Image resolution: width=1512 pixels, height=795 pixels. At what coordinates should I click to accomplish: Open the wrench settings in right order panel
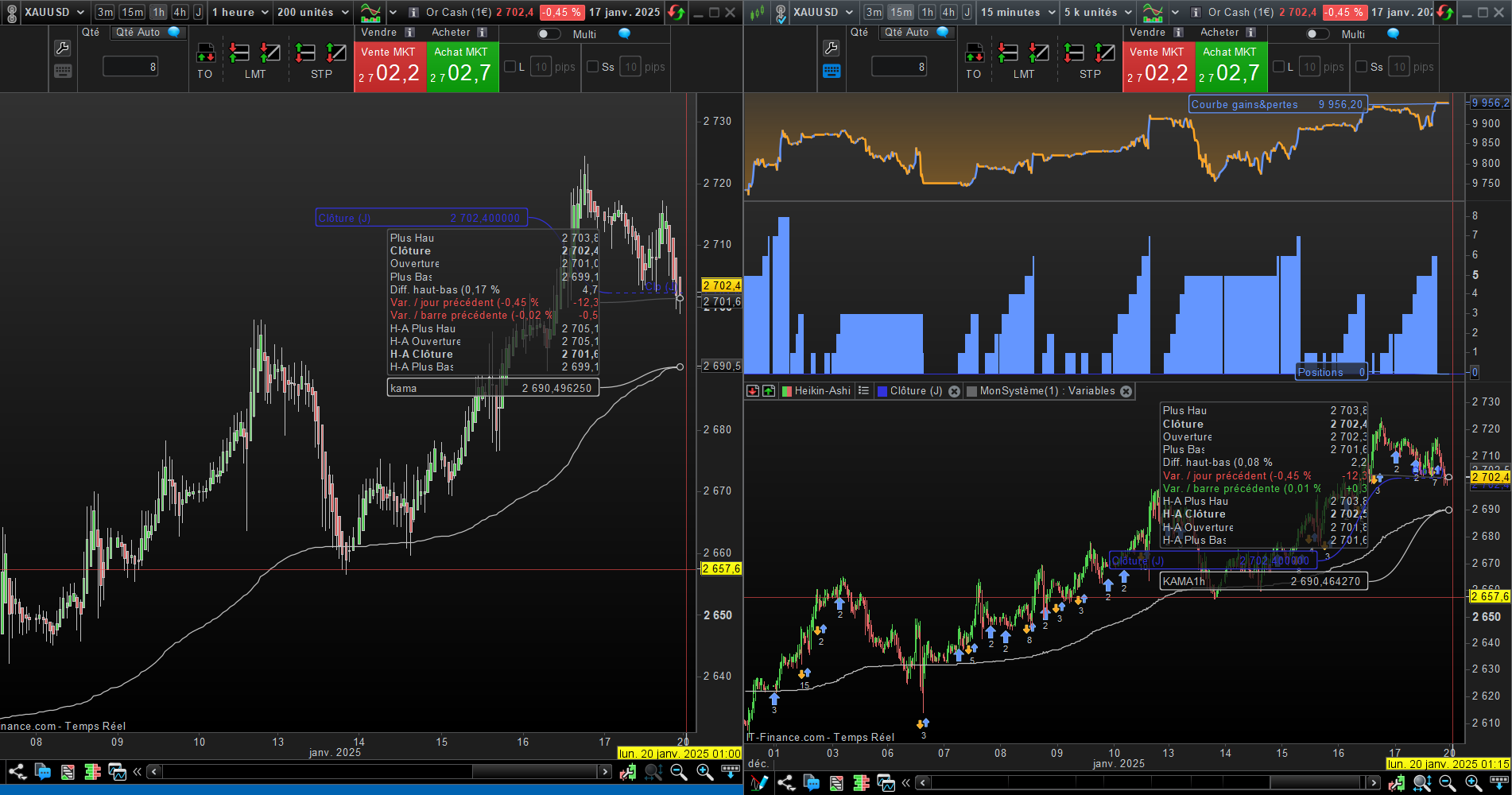pos(831,48)
